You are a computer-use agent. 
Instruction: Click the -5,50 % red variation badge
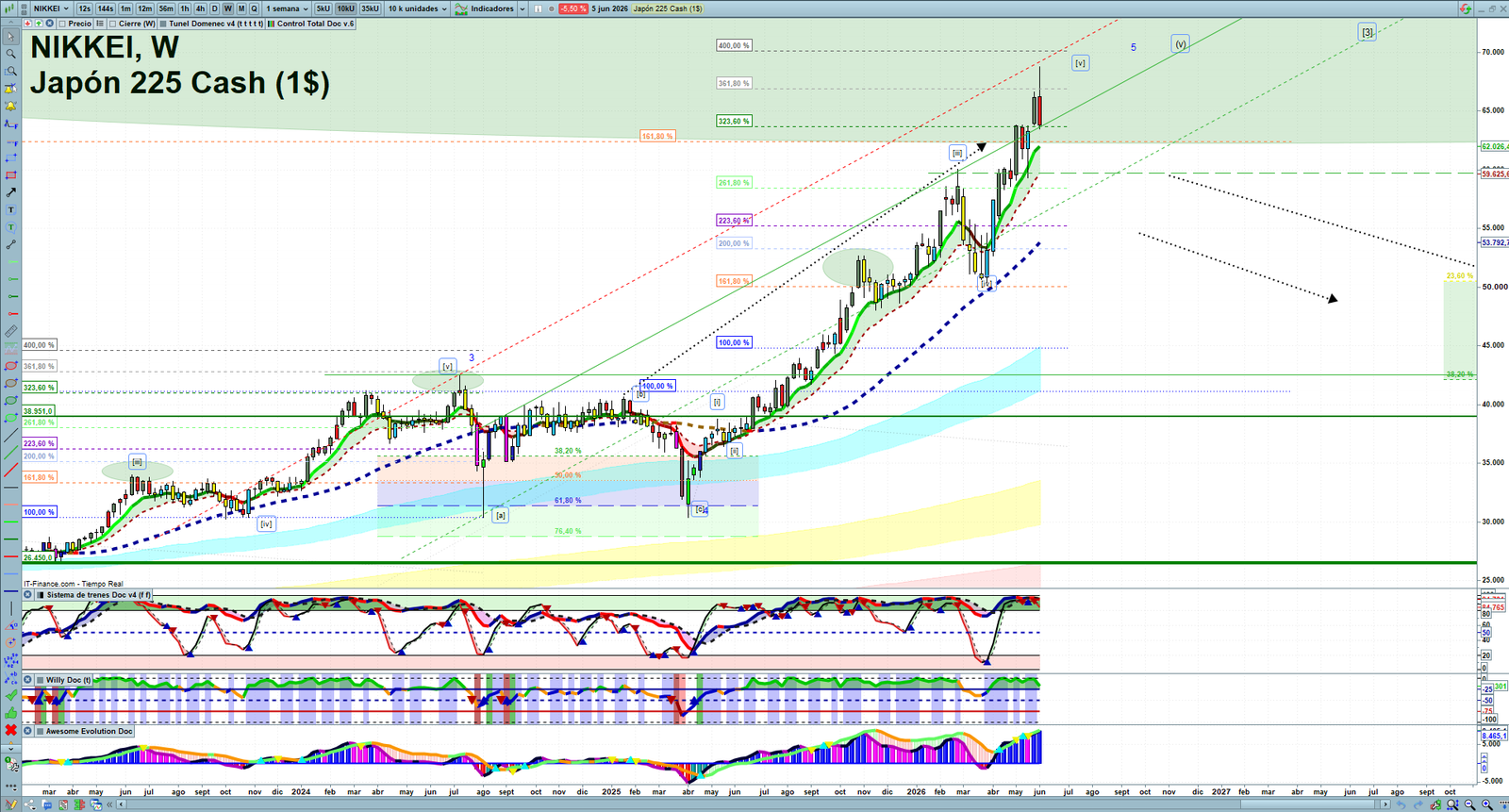pyautogui.click(x=573, y=8)
